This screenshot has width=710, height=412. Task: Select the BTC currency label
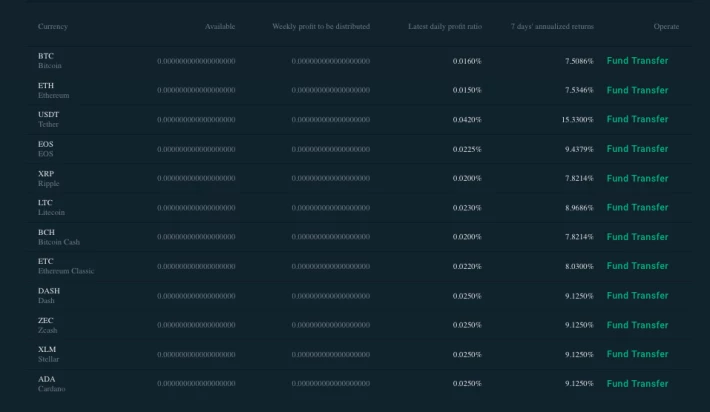click(46, 56)
